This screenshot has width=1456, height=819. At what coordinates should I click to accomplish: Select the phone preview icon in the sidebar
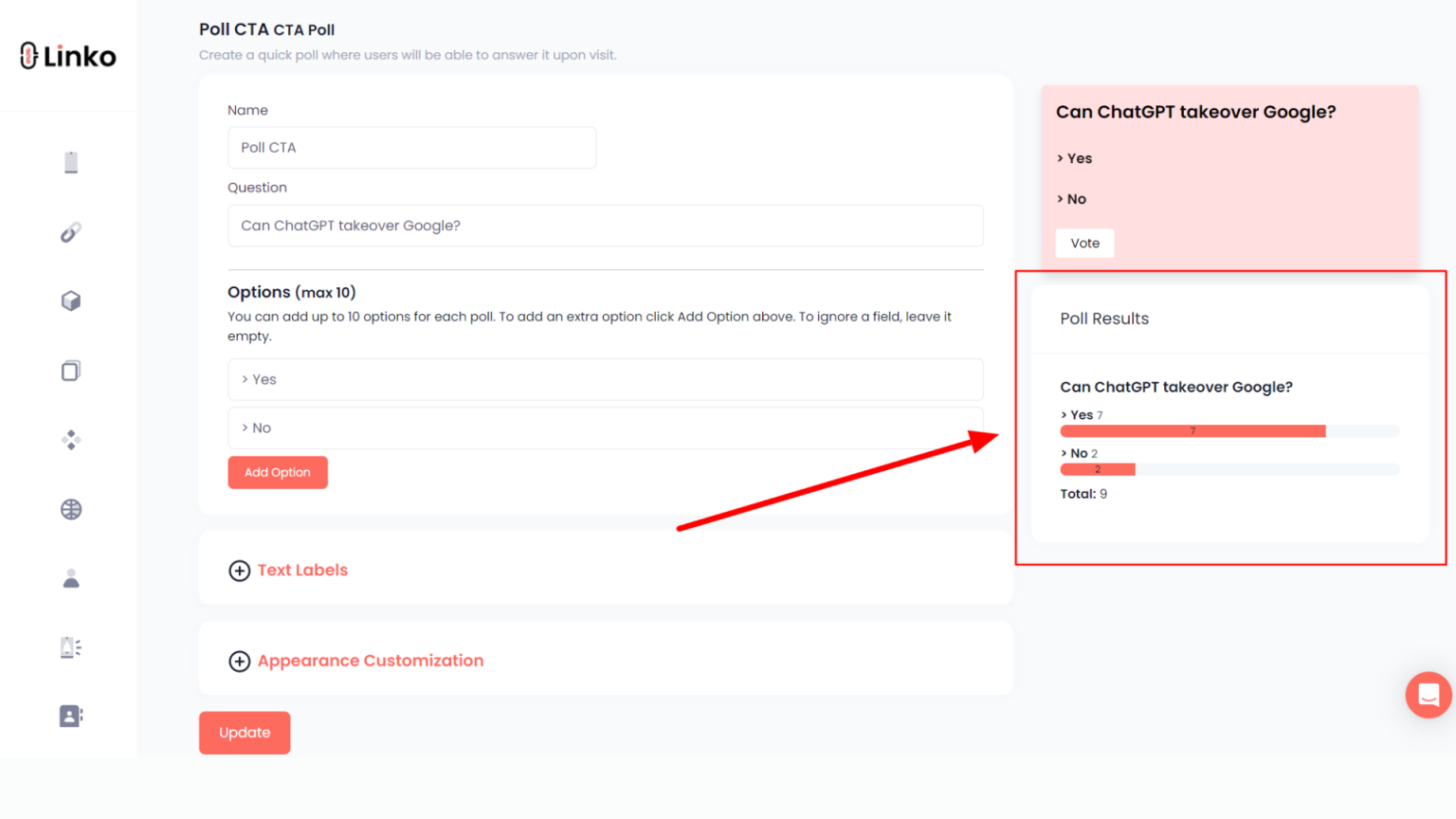point(70,161)
